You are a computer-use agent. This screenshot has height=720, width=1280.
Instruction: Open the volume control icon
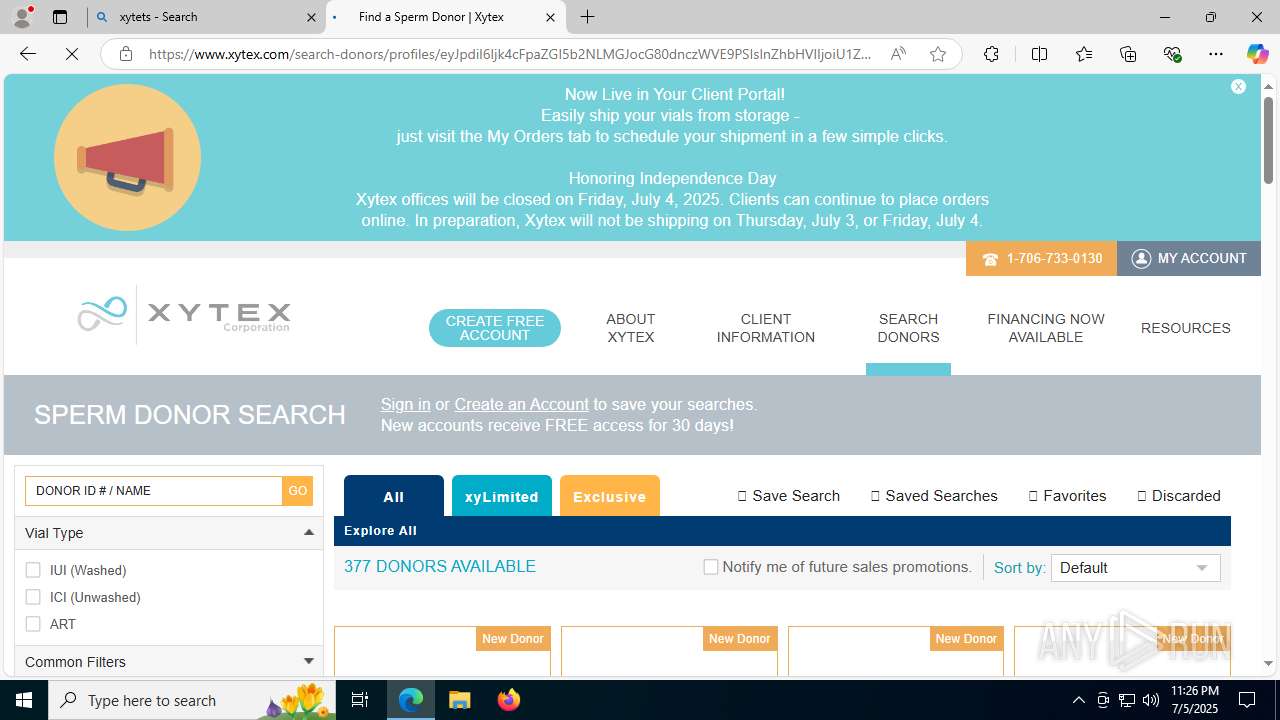1150,700
